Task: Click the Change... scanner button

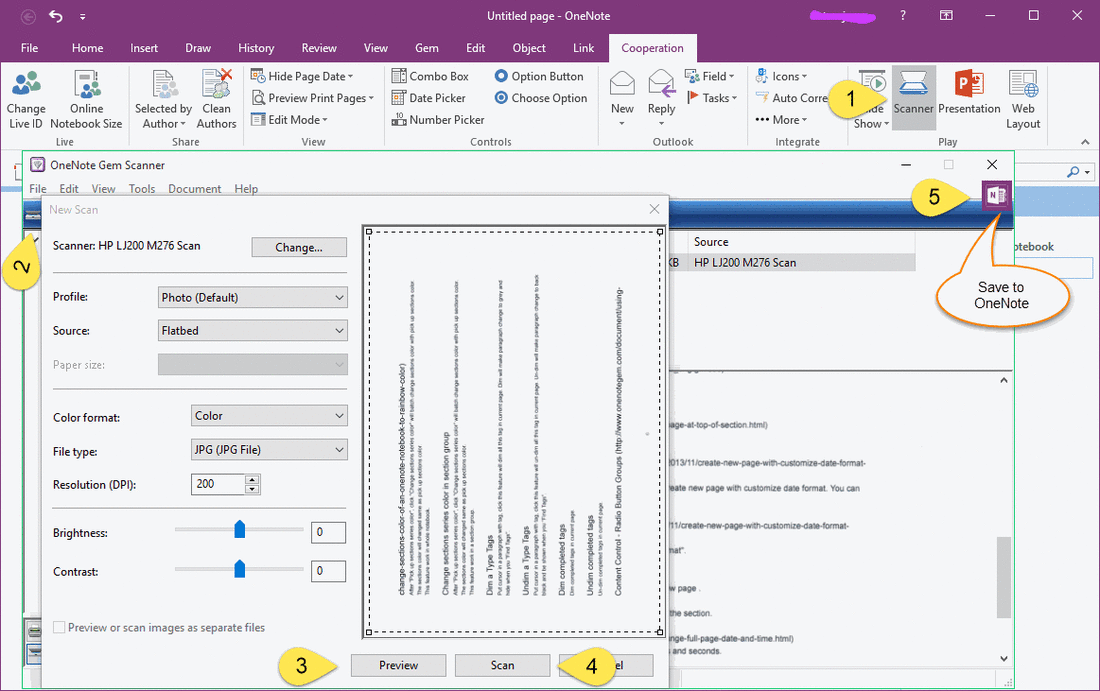Action: 299,247
